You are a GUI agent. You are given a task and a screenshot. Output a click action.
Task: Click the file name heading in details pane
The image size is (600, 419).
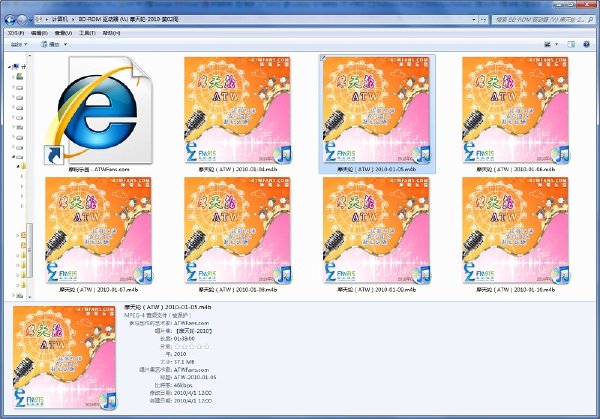(x=168, y=307)
